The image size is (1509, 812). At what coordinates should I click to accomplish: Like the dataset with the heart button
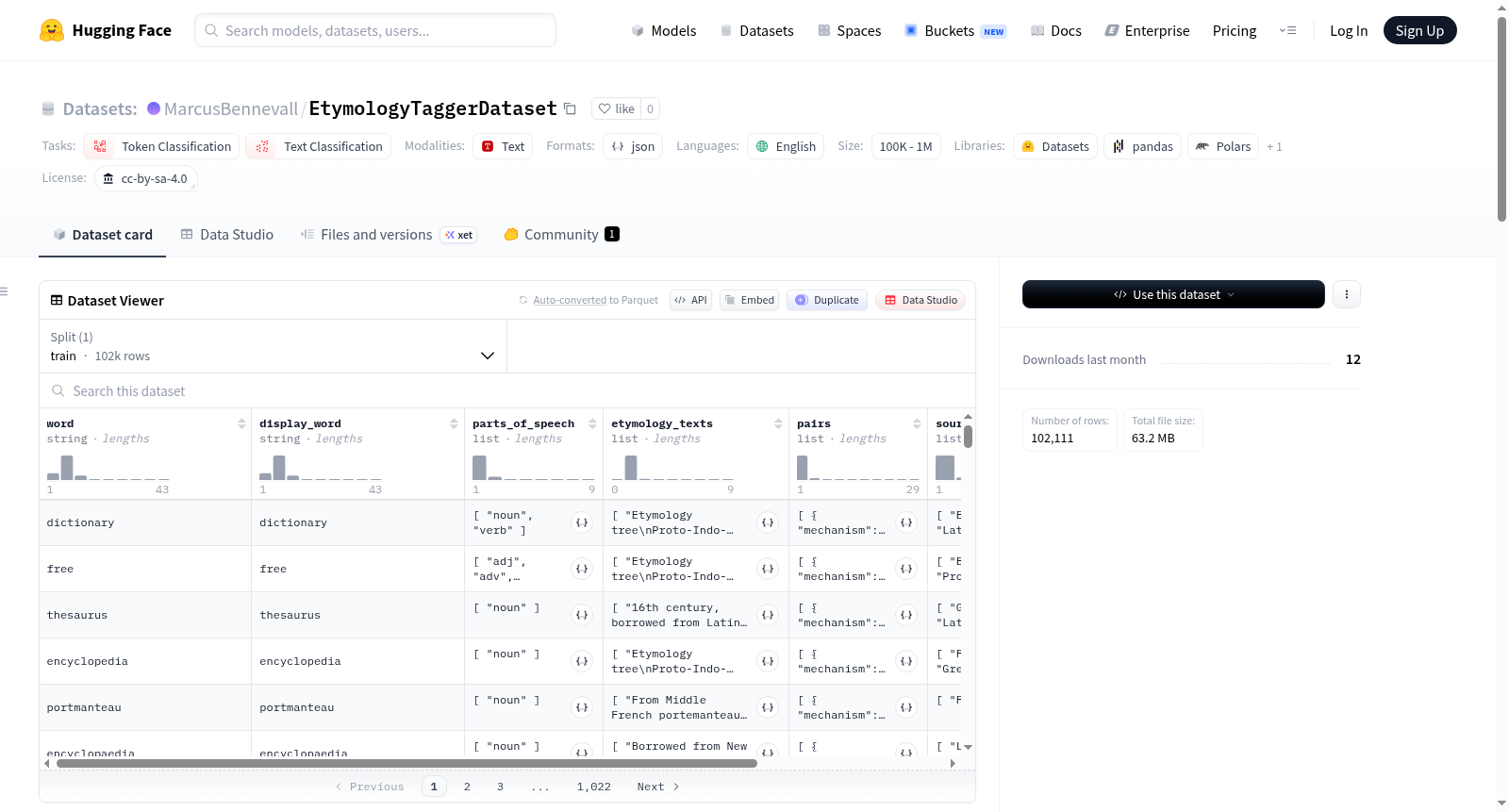(x=616, y=108)
